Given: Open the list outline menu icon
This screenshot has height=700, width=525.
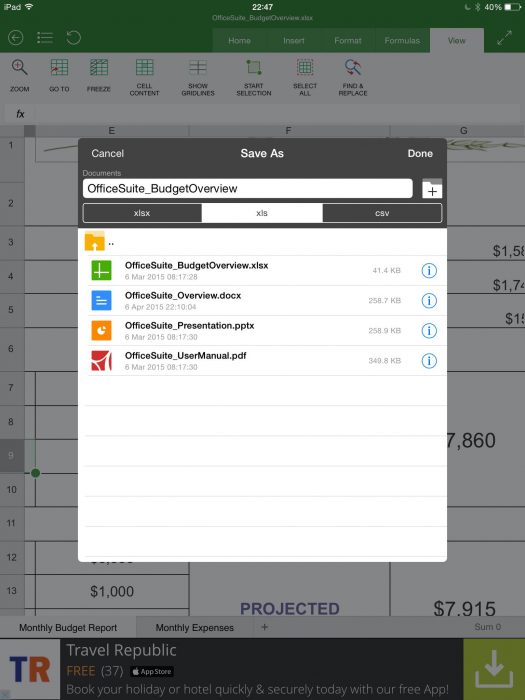Looking at the screenshot, I should [x=45, y=38].
